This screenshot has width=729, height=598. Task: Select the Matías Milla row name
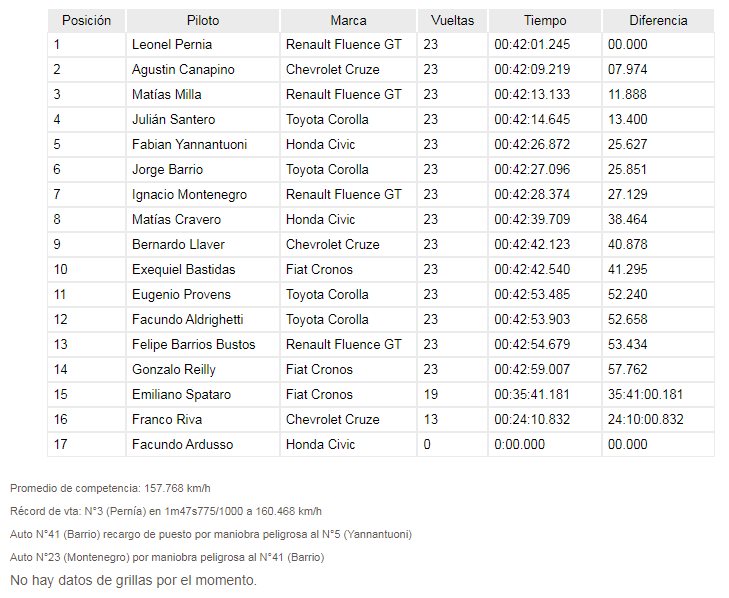click(x=166, y=94)
